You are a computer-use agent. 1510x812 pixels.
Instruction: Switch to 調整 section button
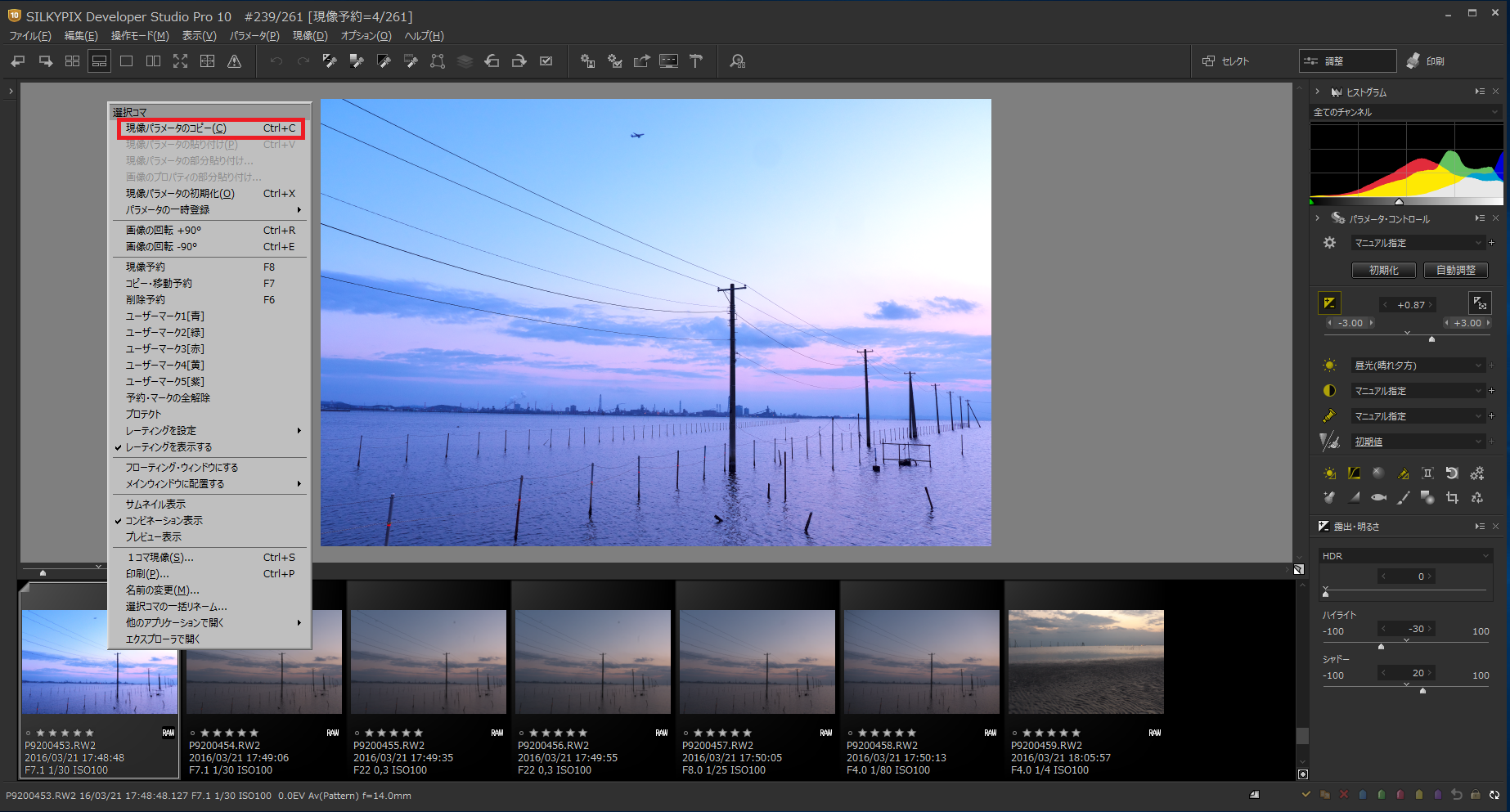pyautogui.click(x=1347, y=61)
